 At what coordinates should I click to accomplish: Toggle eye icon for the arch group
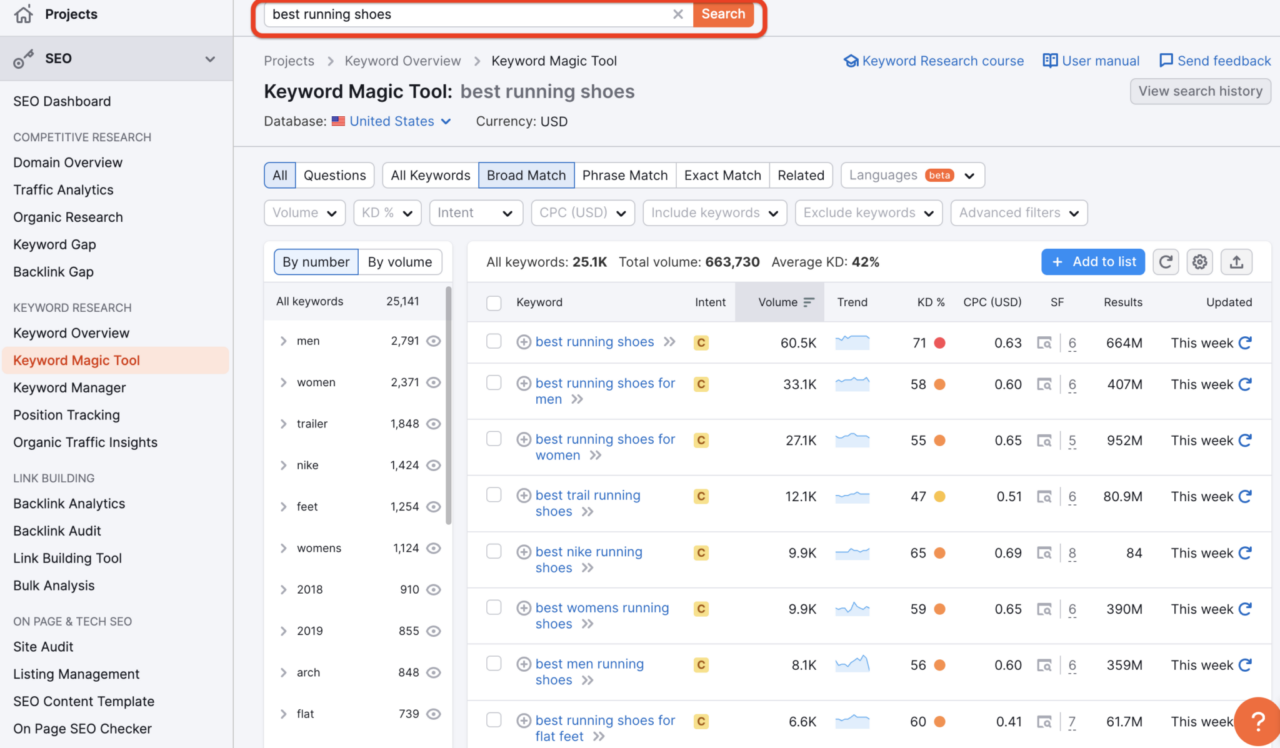pos(433,673)
